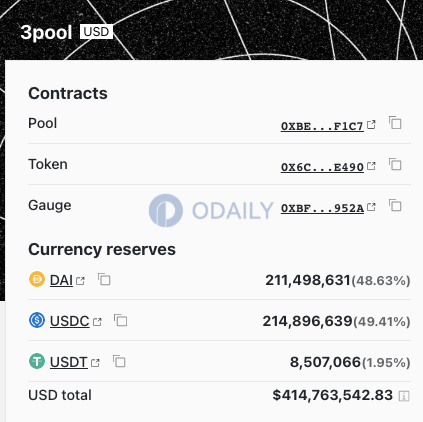Click the USD total info icon
This screenshot has height=422, width=423.
point(404,396)
